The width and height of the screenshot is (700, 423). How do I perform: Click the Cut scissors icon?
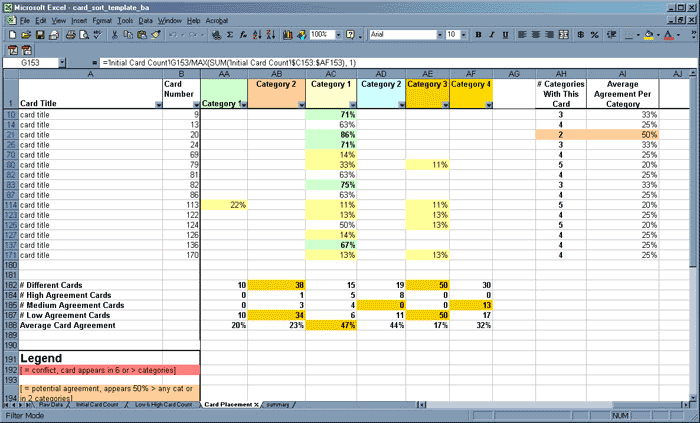[115, 35]
